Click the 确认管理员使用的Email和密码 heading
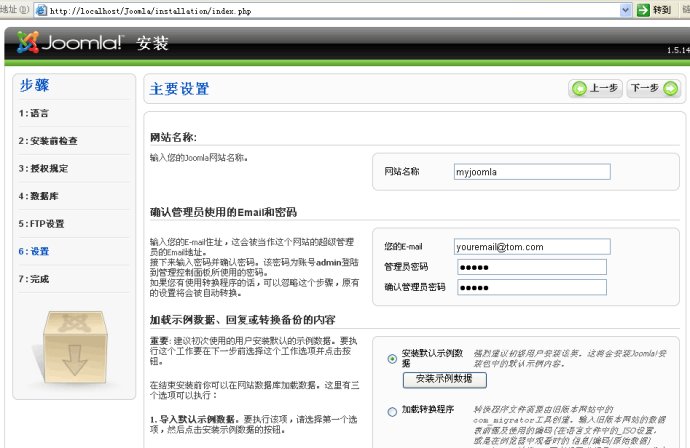Screen dimensions: 690x448 point(223,213)
